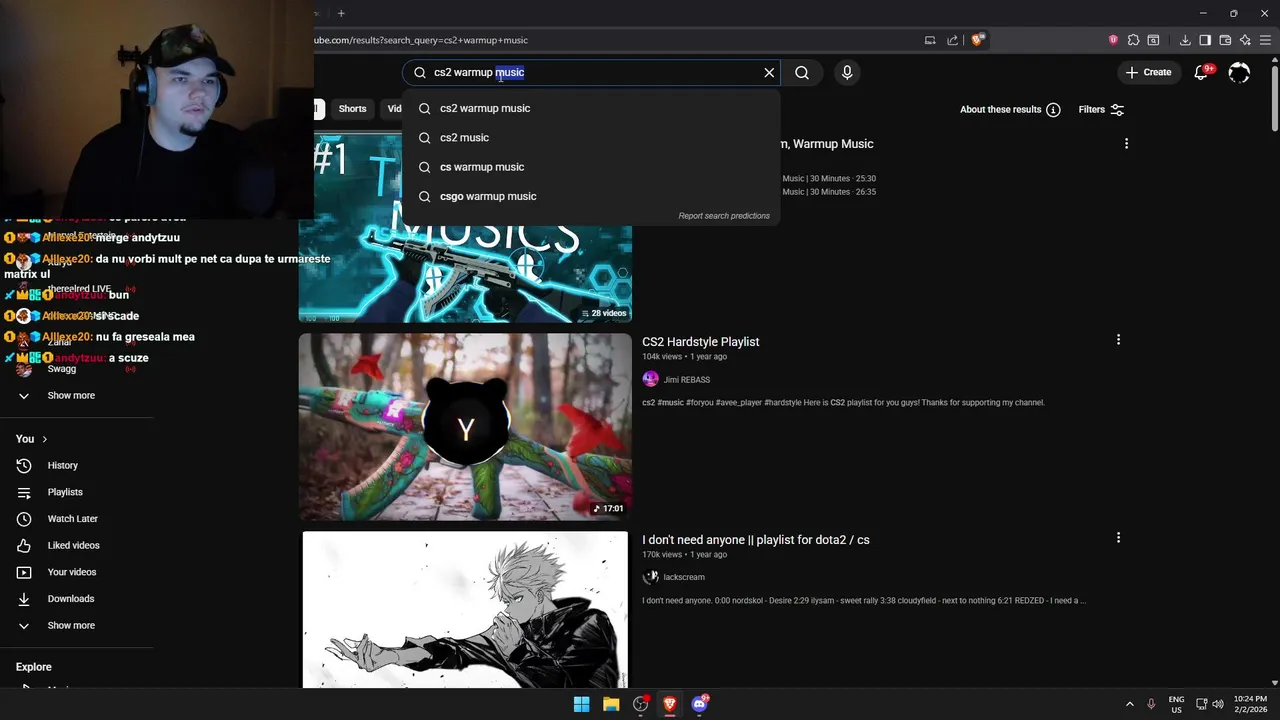1280x720 pixels.
Task: Open the CS2 Hardstyle Playlist thumbnail
Action: click(x=465, y=427)
